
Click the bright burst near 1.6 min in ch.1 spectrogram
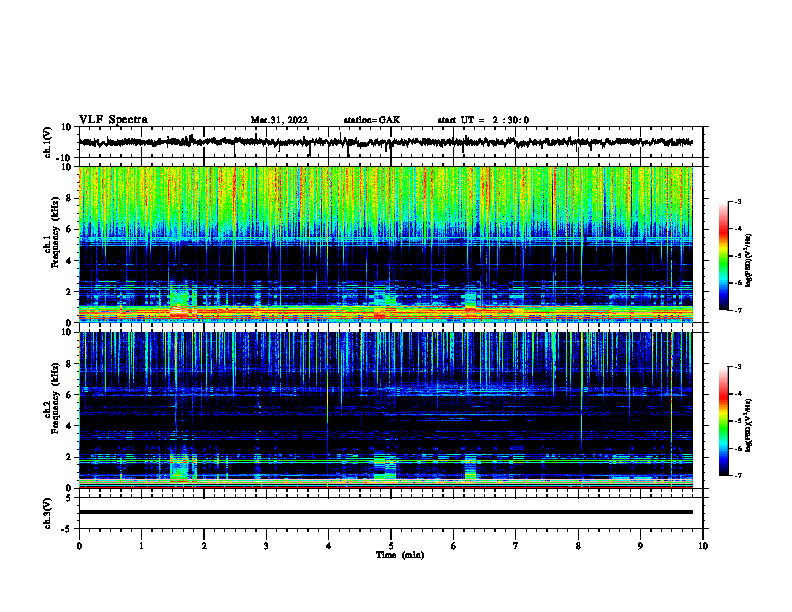(181, 302)
